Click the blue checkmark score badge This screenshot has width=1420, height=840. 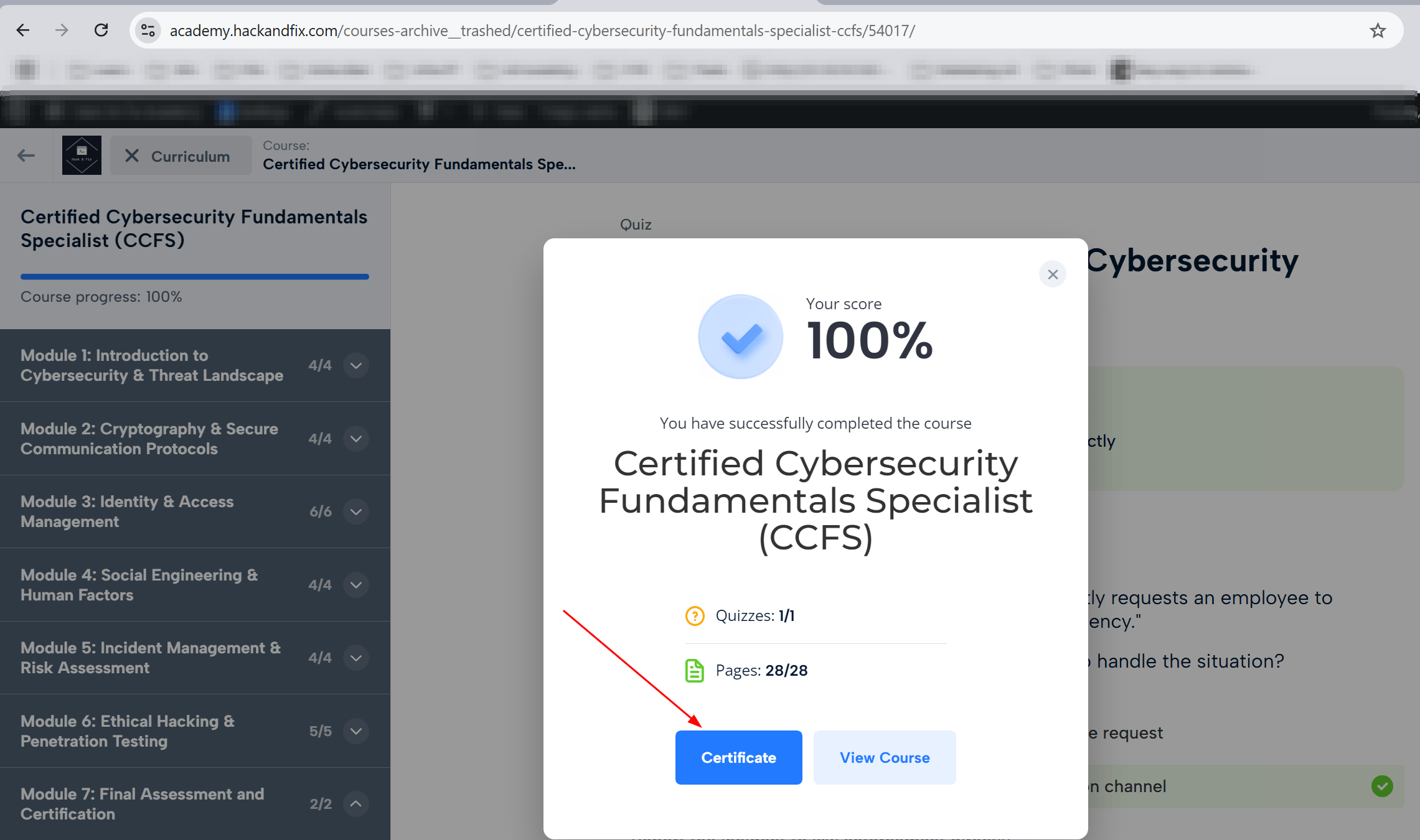pos(740,337)
